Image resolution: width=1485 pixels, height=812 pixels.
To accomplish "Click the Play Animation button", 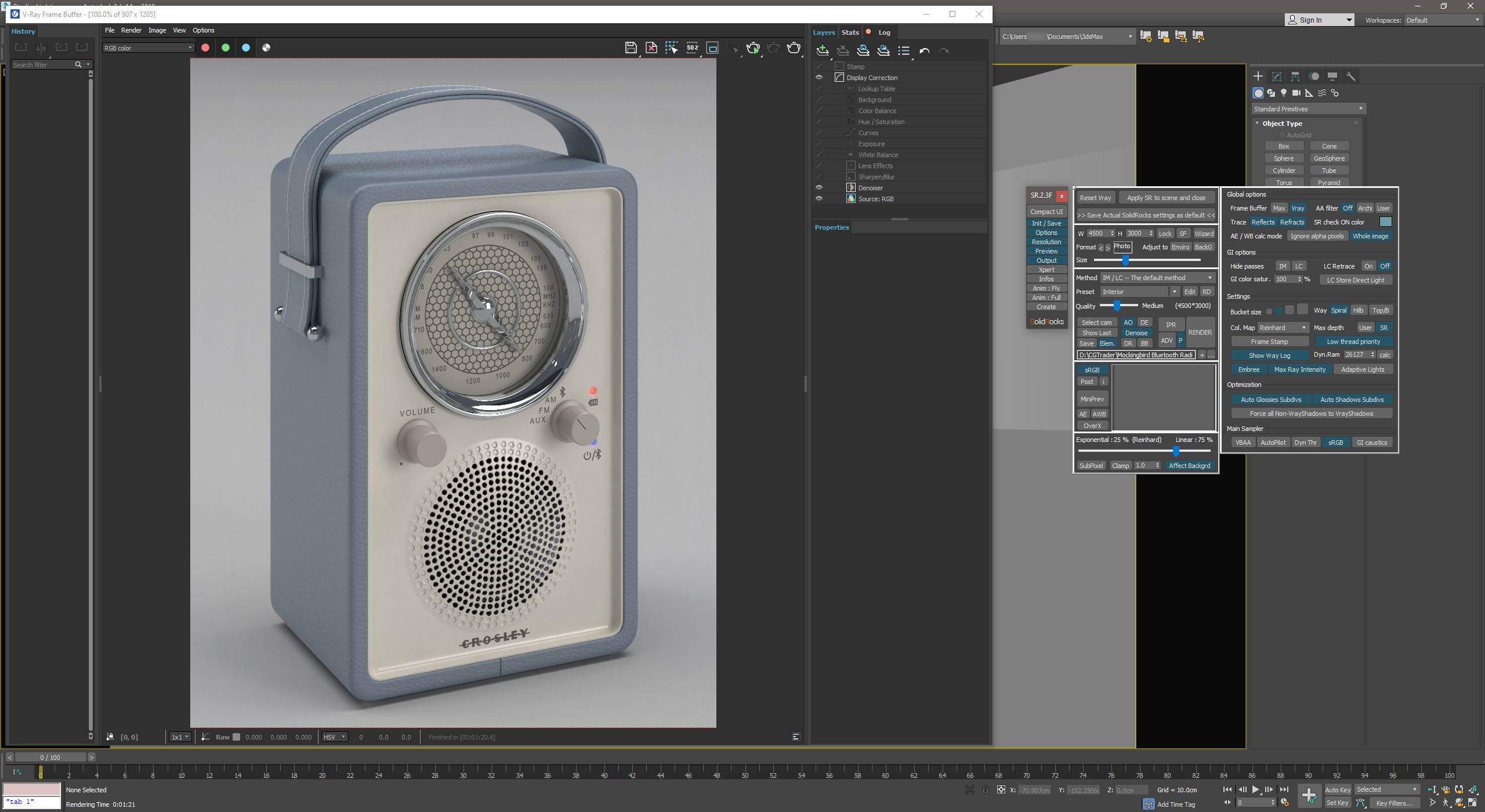I will coord(1255,790).
